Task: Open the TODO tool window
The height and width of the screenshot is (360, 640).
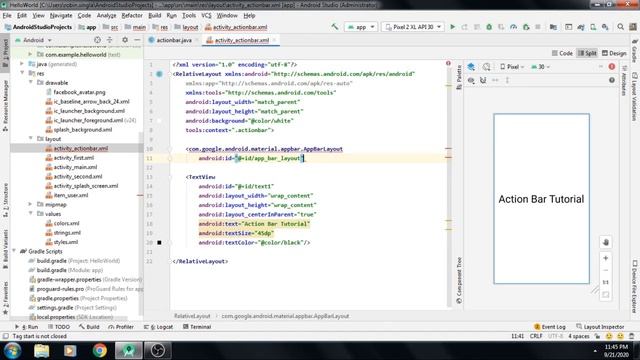Action: (59, 327)
